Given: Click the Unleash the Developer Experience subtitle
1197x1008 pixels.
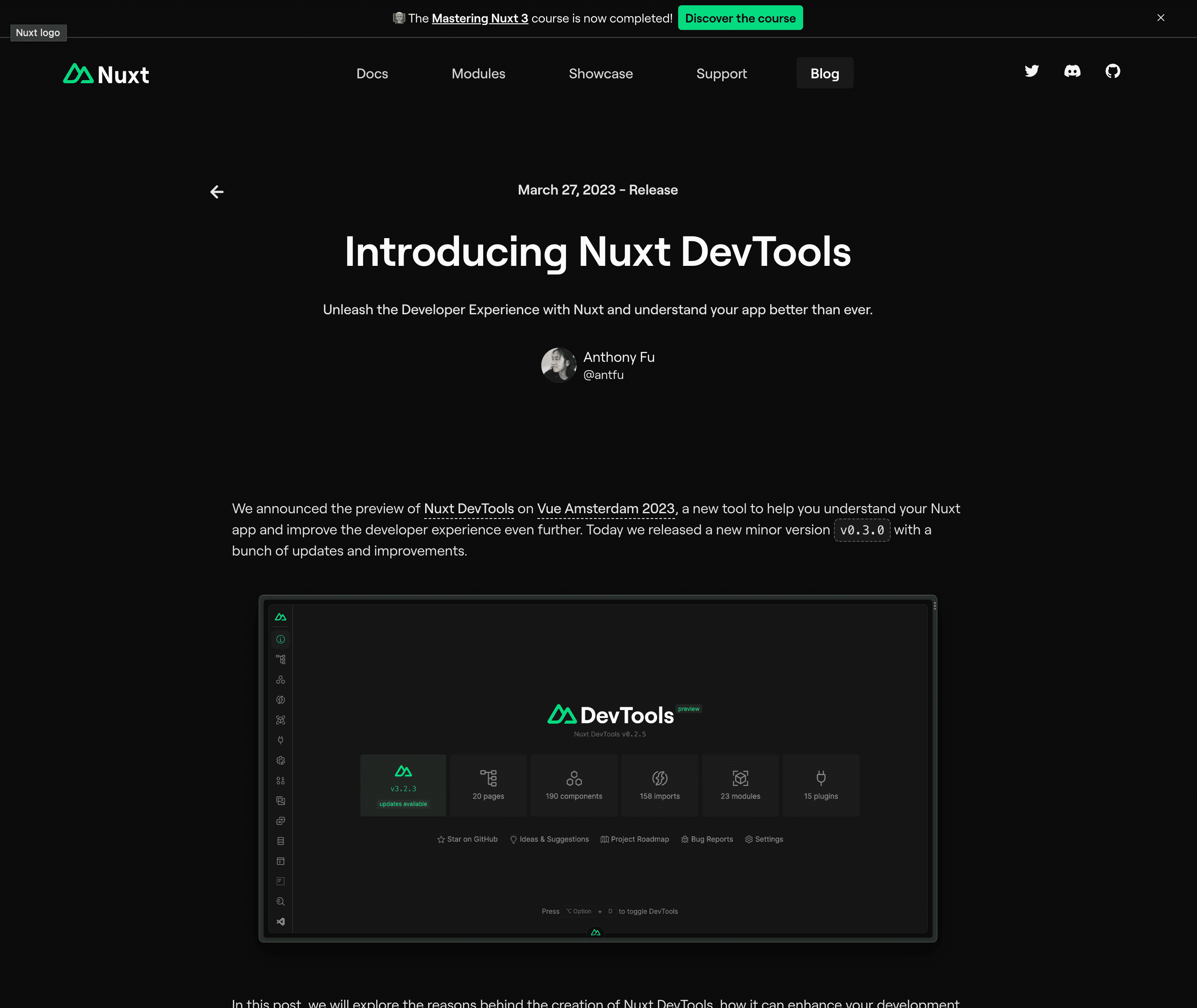Looking at the screenshot, I should click(598, 310).
